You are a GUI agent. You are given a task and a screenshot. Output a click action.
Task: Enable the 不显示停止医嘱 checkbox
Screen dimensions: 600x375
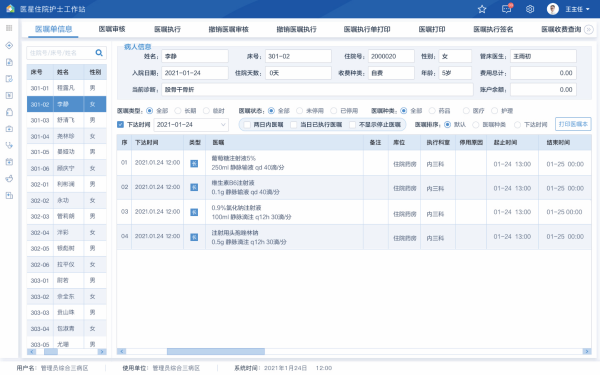tap(352, 125)
